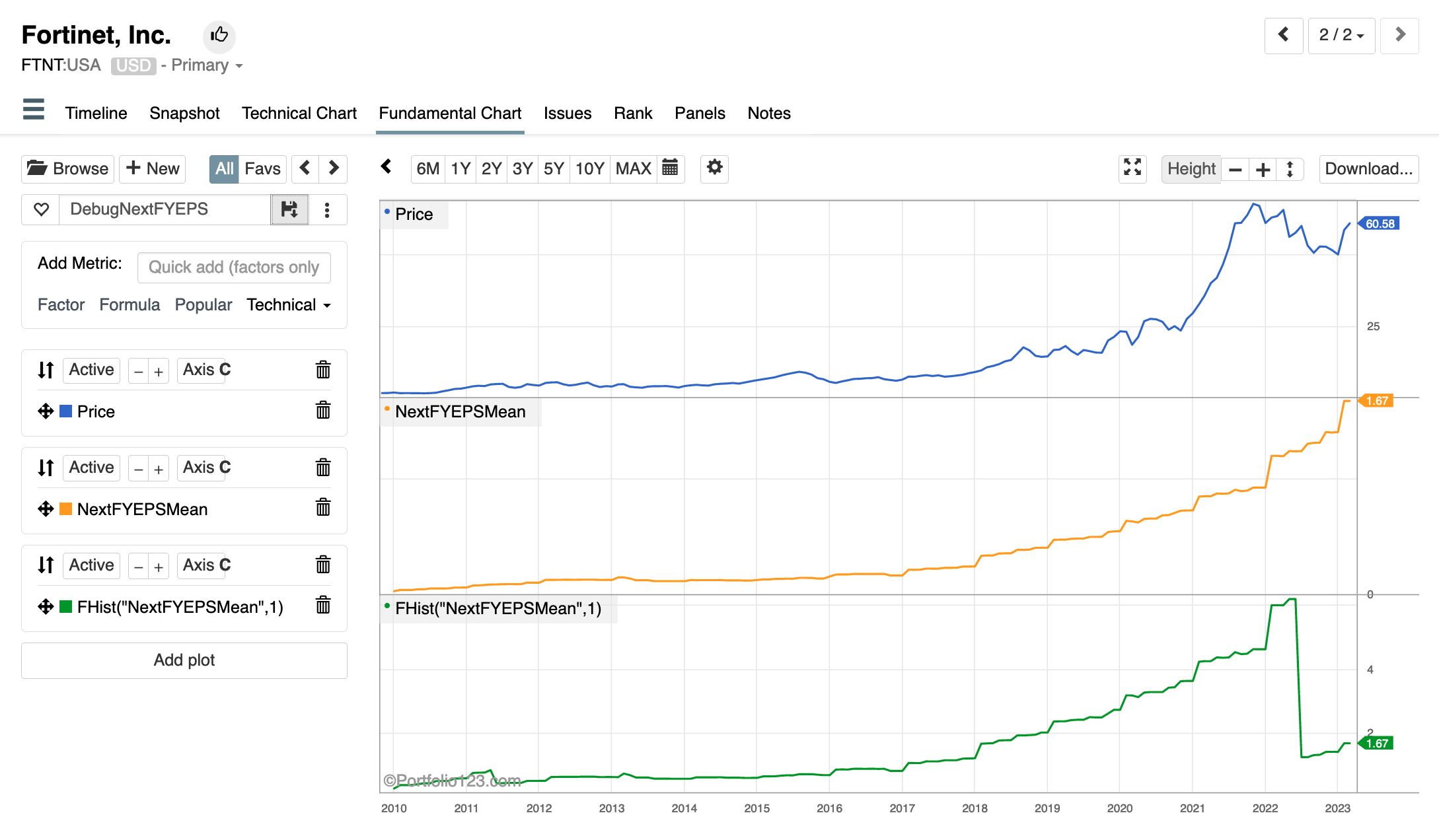This screenshot has width=1439, height=840.
Task: Click the vertical resize Height arrow icon
Action: (x=1290, y=170)
